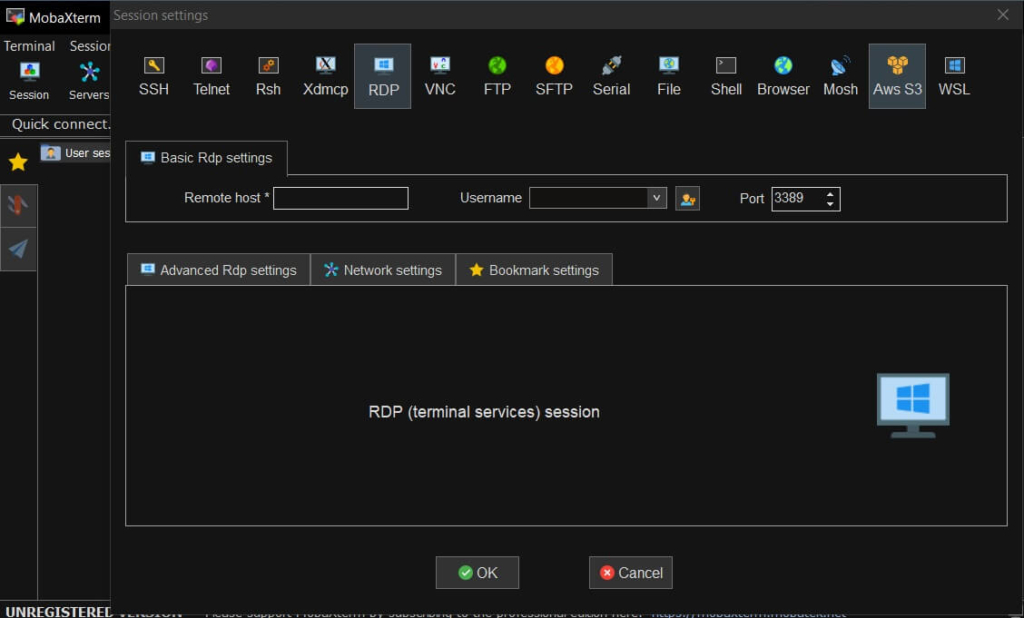Expand the Username dropdown

point(656,198)
